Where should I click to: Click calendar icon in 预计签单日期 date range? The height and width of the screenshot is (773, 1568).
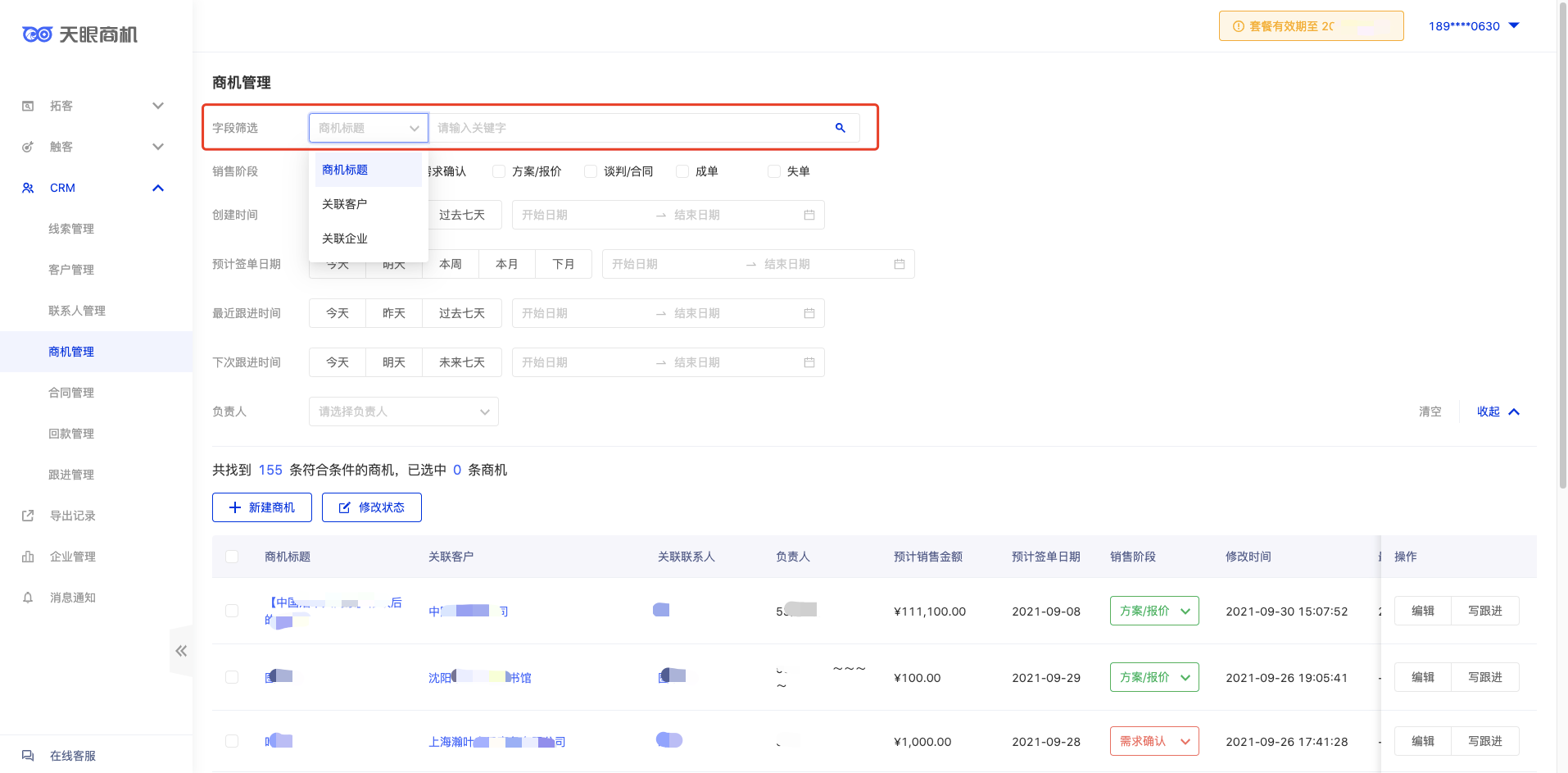900,264
